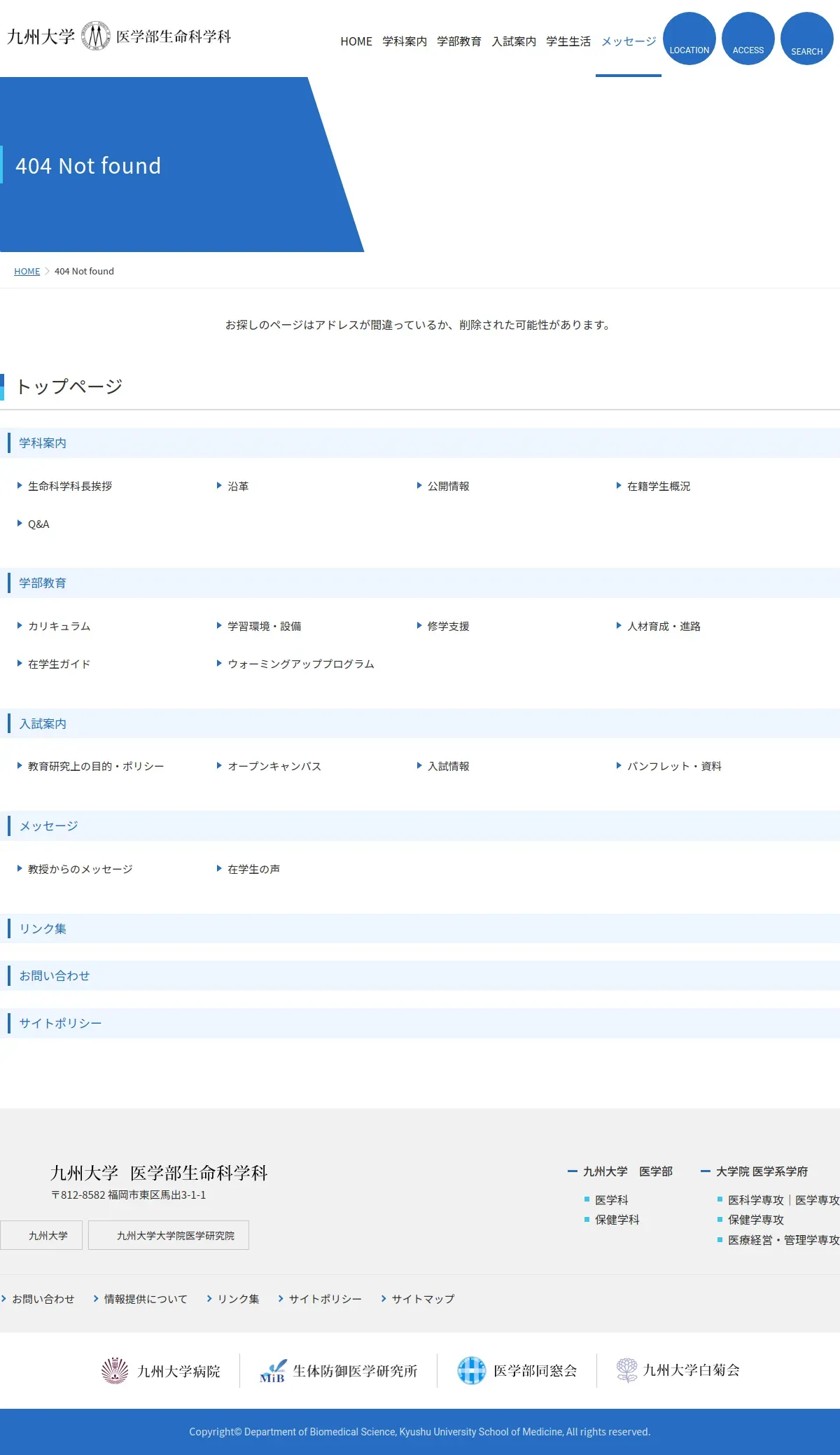
Task: Open the footer お問い合わせ link
Action: pos(43,1299)
